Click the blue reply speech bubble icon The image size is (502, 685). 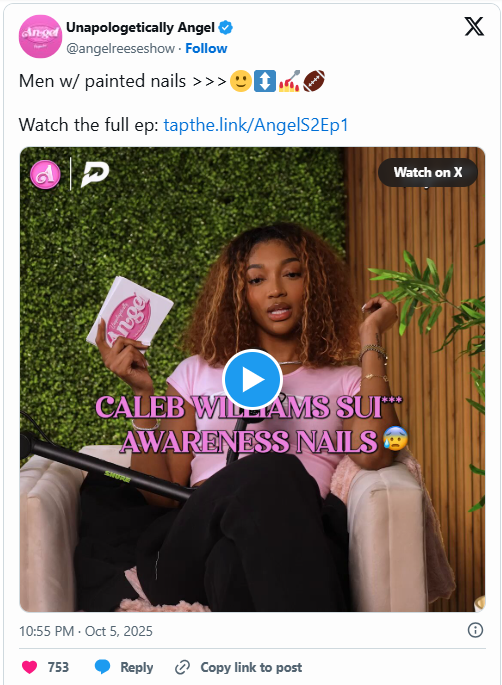(102, 667)
